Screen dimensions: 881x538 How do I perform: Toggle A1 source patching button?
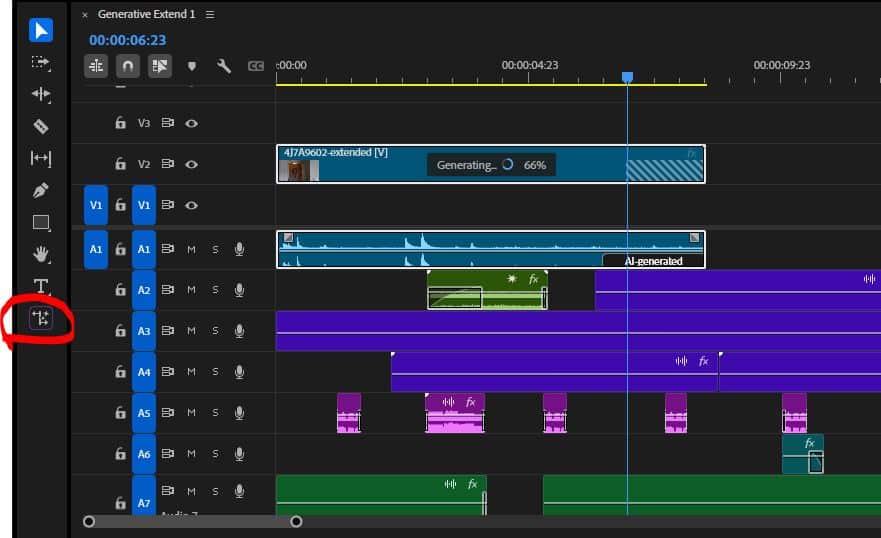[x=96, y=249]
